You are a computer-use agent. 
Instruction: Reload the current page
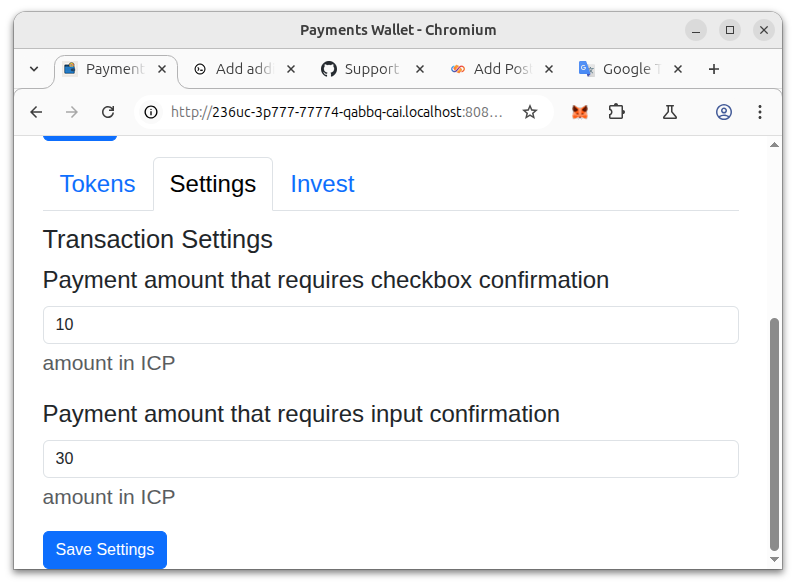point(108,112)
